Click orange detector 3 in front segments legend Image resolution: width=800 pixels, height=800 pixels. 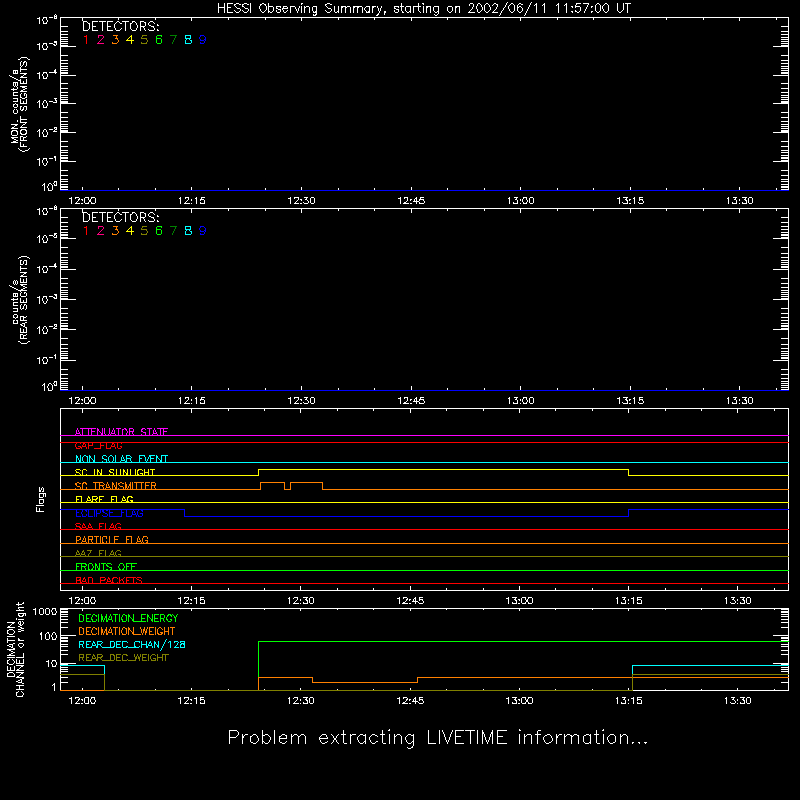pos(115,40)
